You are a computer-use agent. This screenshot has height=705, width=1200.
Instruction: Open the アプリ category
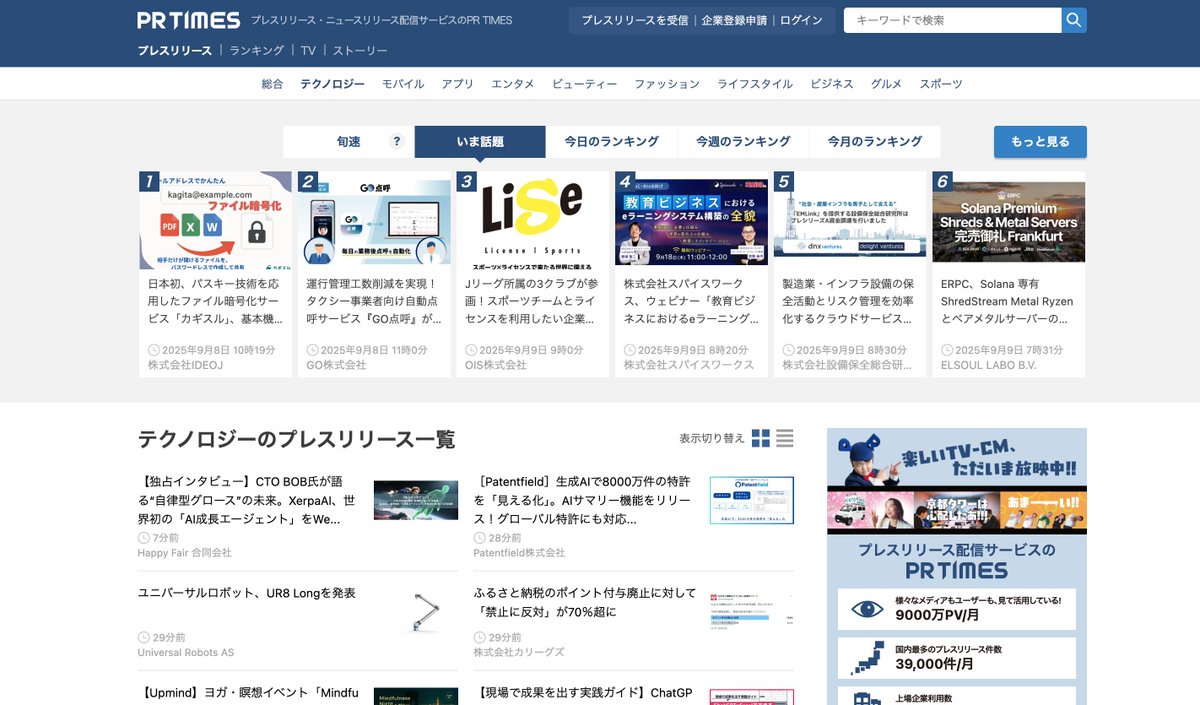click(458, 84)
